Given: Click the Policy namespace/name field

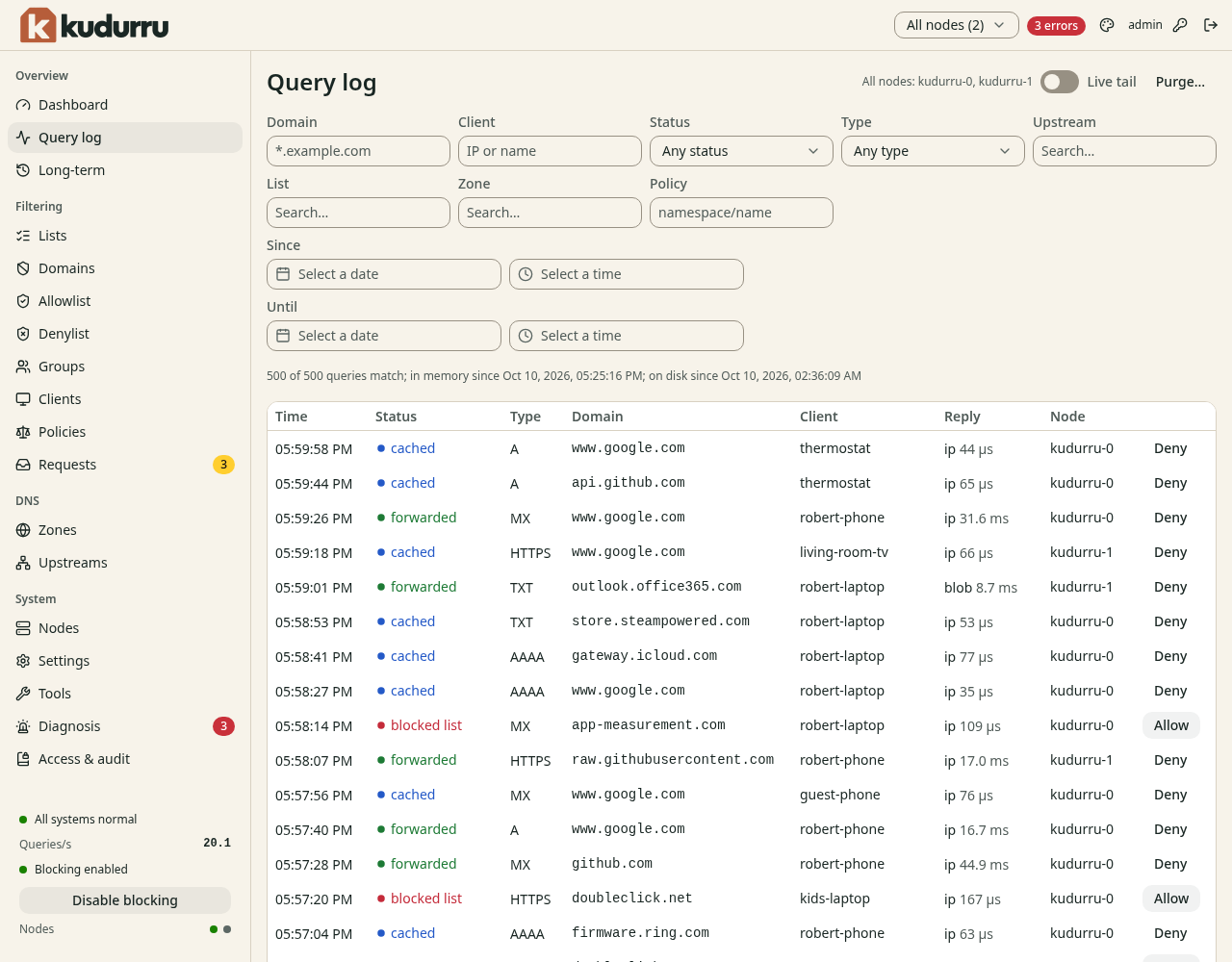Looking at the screenshot, I should (x=741, y=213).
